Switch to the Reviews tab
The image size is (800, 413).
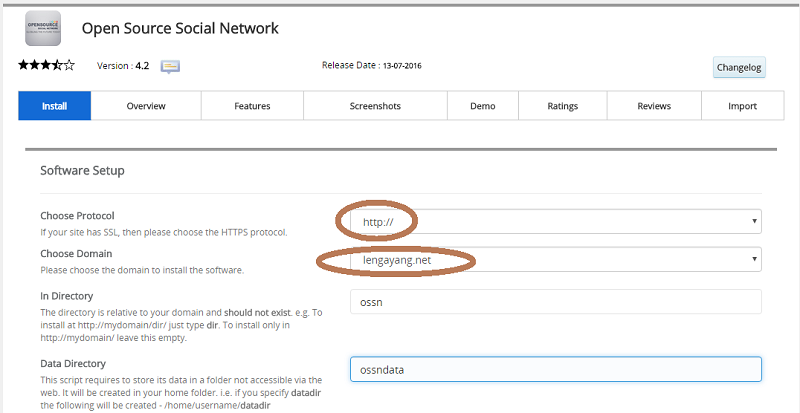pos(654,106)
